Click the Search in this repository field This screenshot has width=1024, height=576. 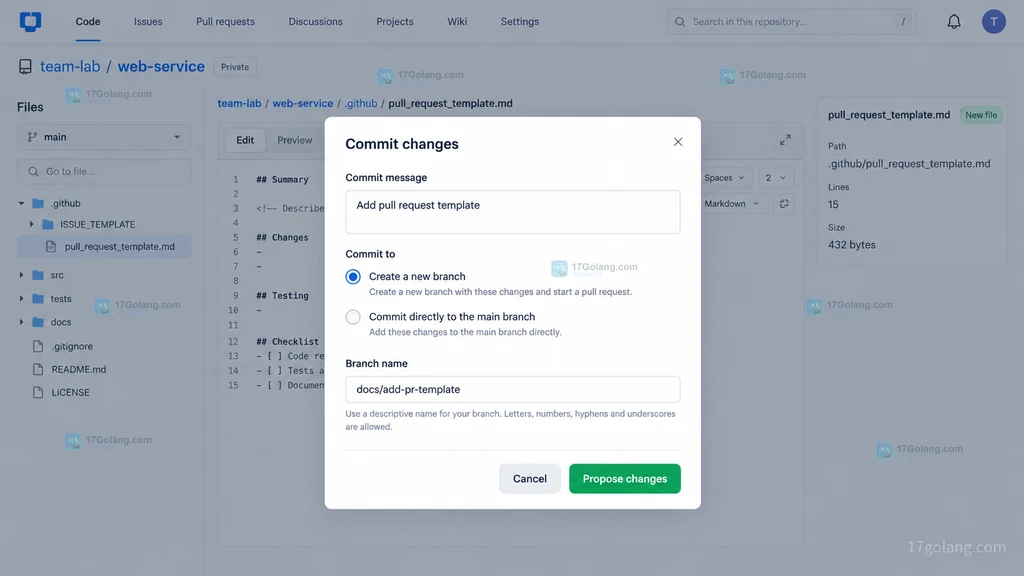tap(791, 22)
